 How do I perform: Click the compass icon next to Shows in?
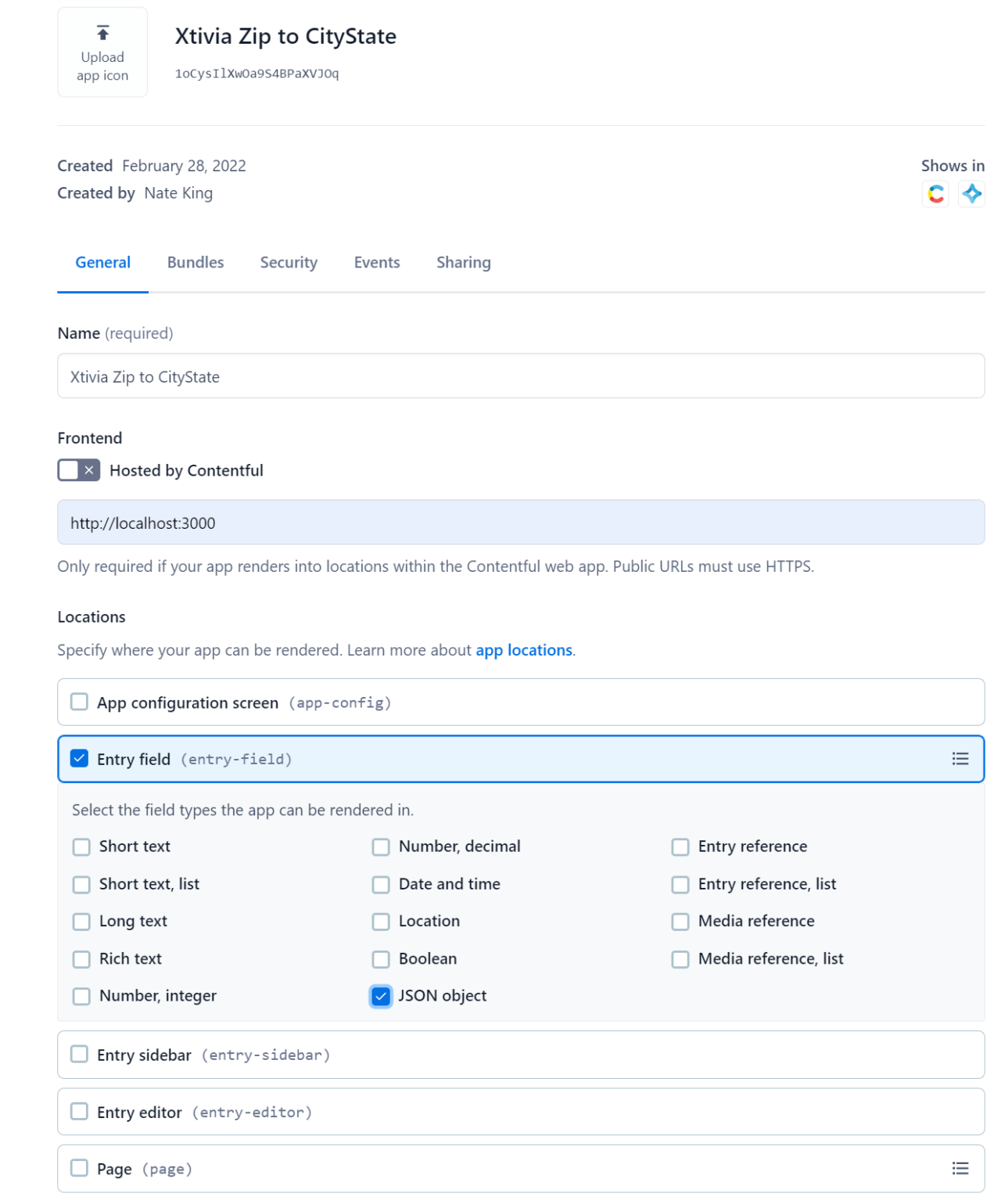point(972,195)
